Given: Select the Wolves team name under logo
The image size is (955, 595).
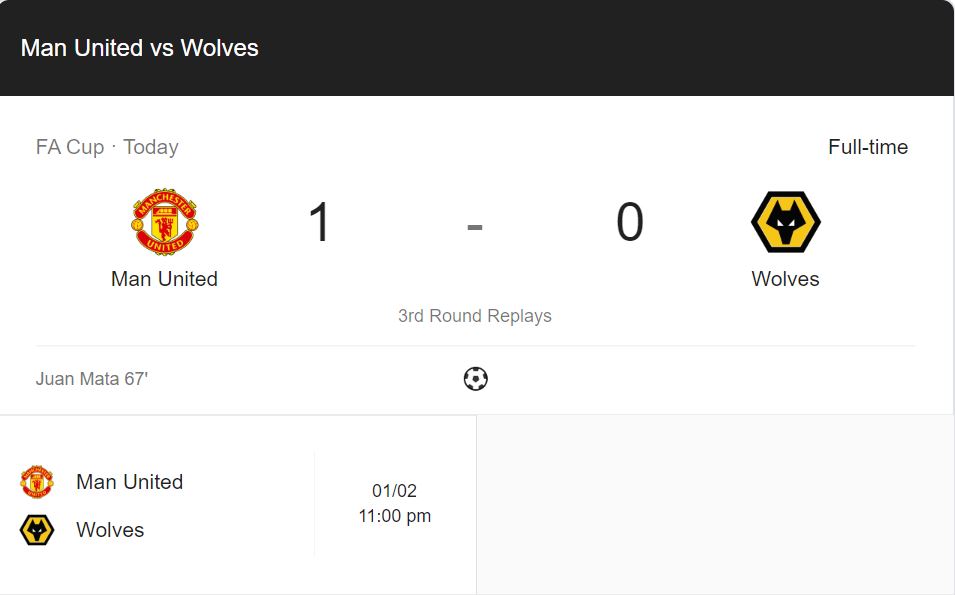Looking at the screenshot, I should point(785,279).
